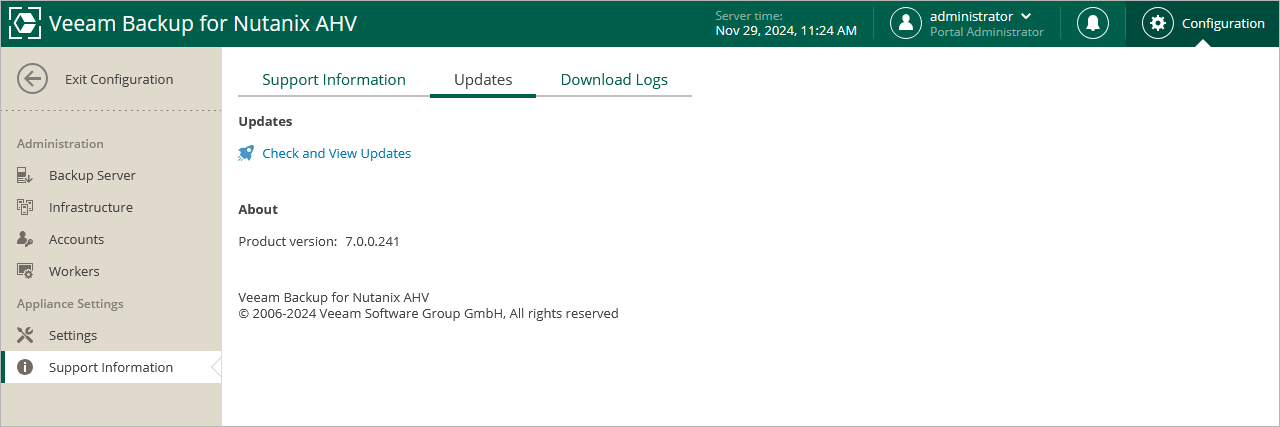Switch to the Support Information tab

pyautogui.click(x=334, y=80)
